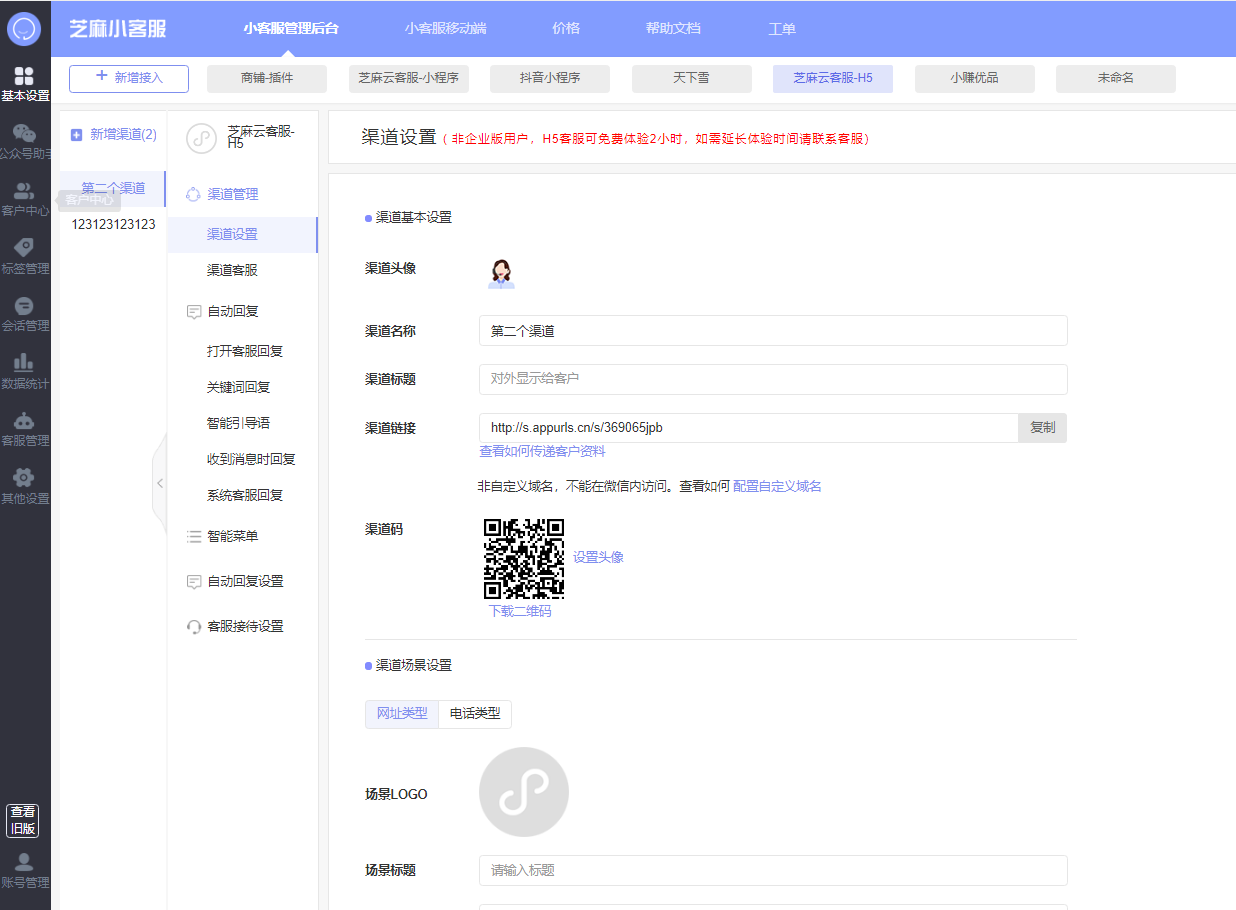Select 第二个渠道 in the channel list
This screenshot has width=1236, height=910.
point(113,188)
